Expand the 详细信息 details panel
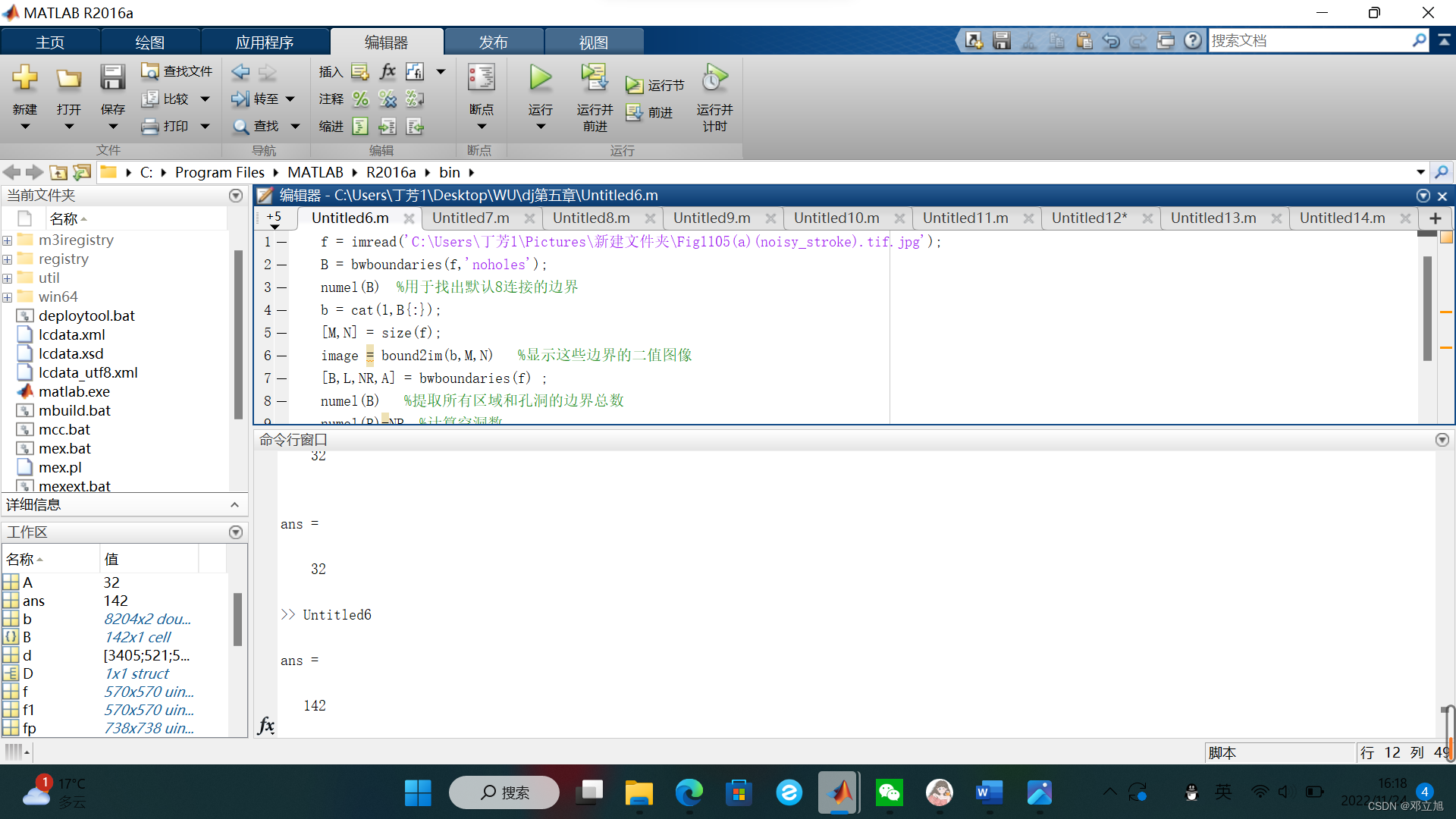 coord(234,505)
